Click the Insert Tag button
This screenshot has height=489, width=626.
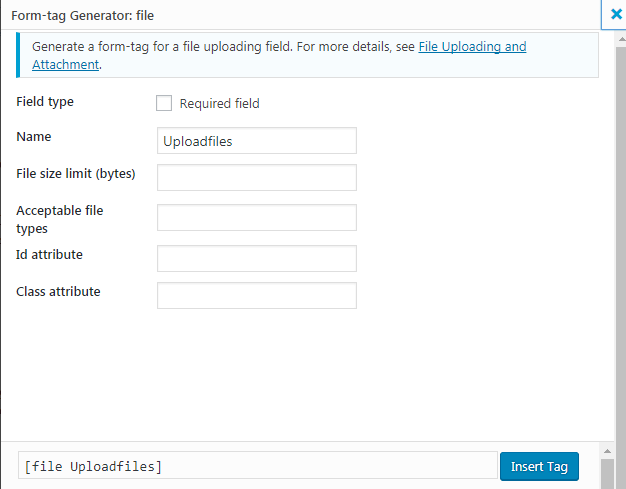pos(538,466)
